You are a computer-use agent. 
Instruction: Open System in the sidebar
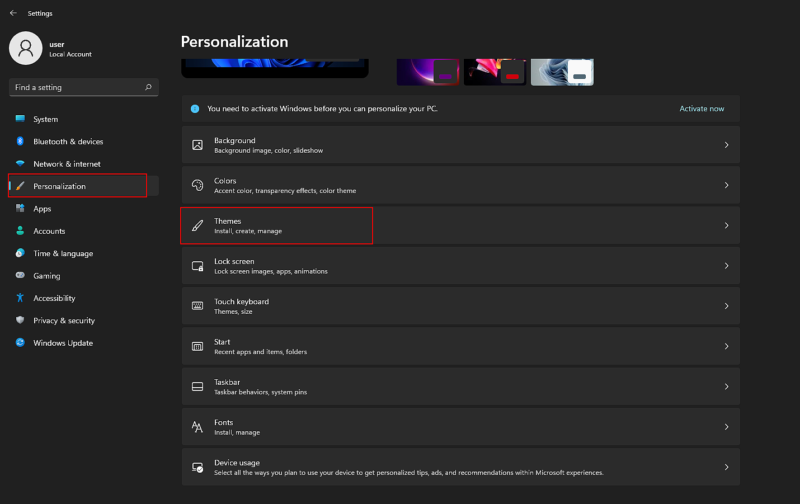pyautogui.click(x=84, y=119)
